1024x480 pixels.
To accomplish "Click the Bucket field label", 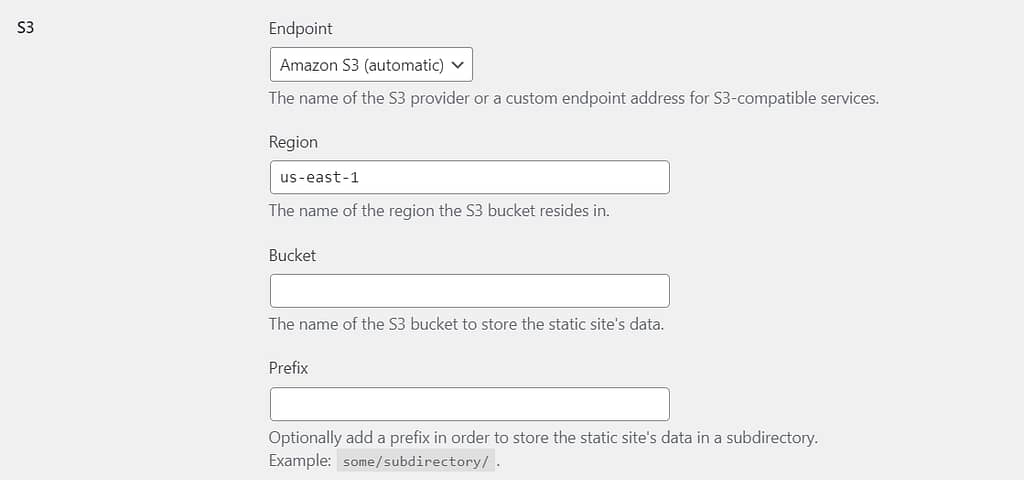I will 292,255.
